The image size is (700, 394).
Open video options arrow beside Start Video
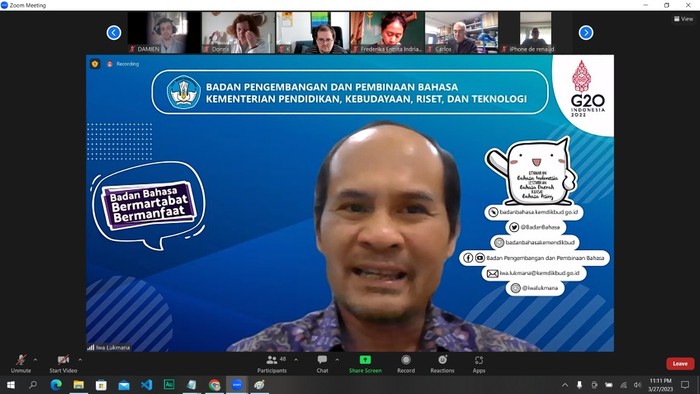[x=80, y=360]
